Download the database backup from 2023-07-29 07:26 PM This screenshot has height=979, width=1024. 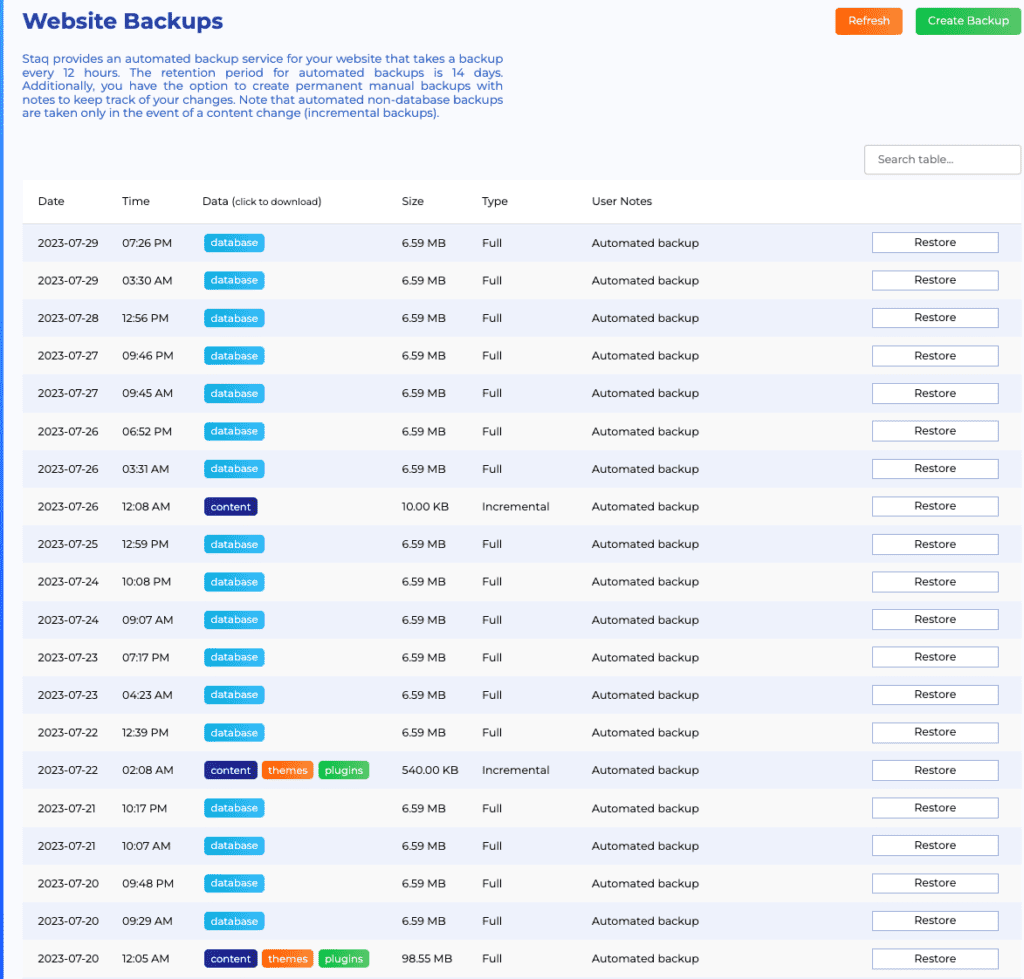pyautogui.click(x=233, y=242)
